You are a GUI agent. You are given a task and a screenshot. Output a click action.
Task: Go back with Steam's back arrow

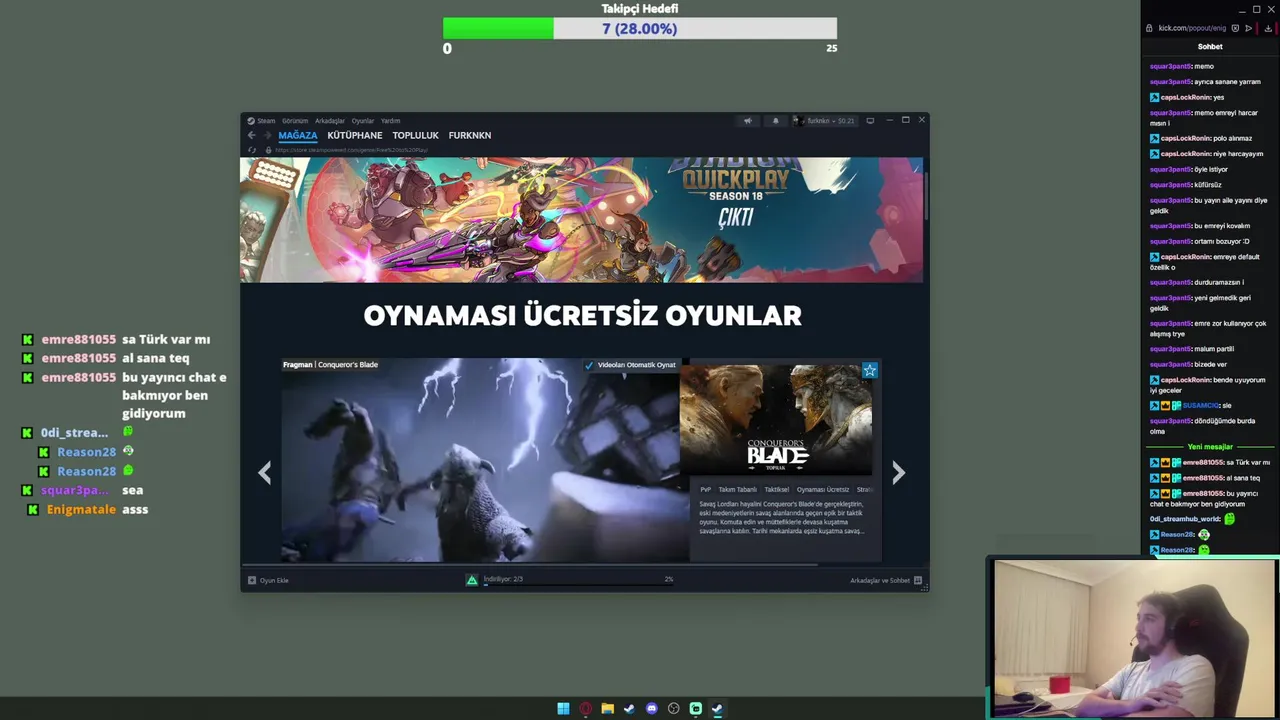252,135
